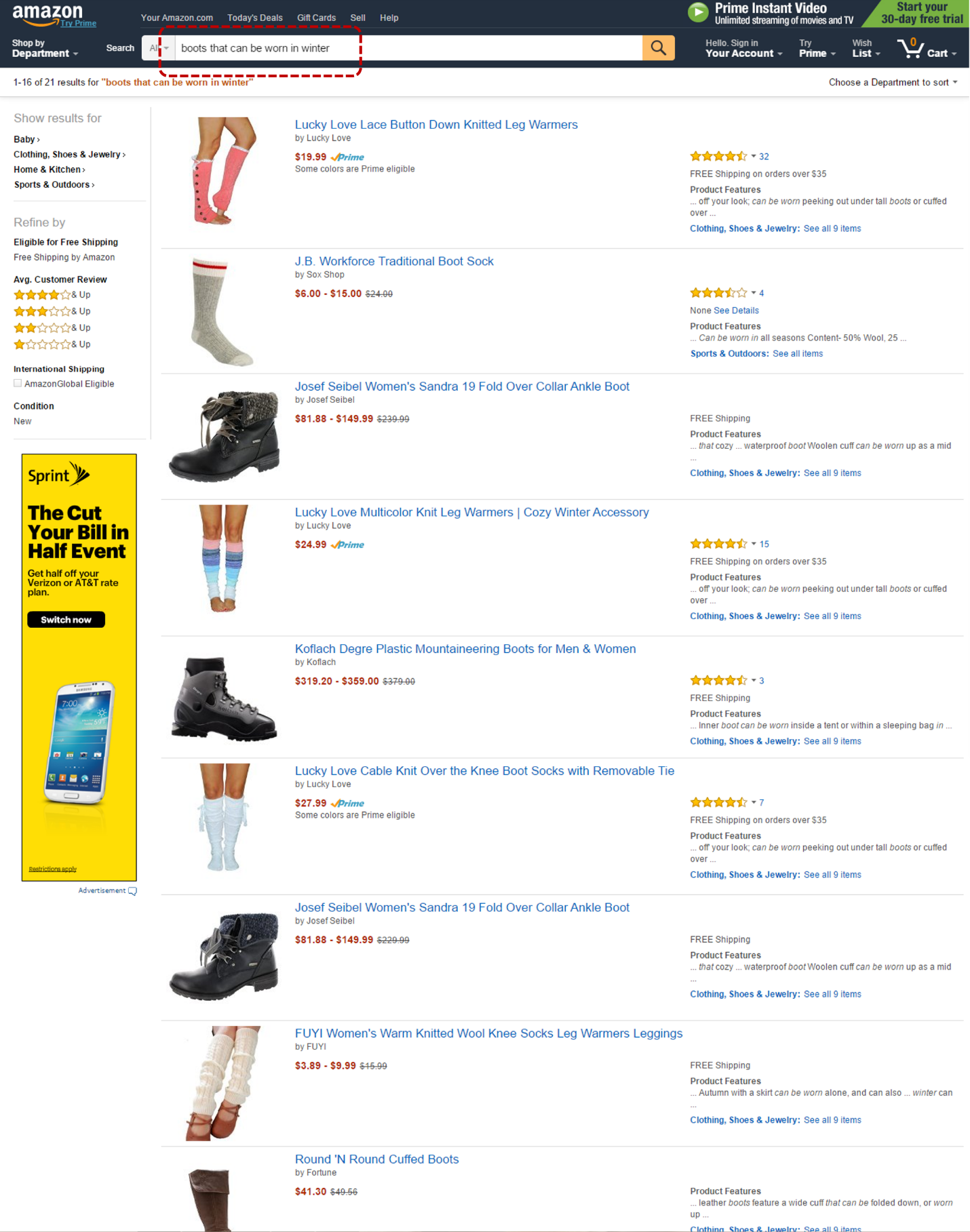Open the Choose a Department to sort dropdown

893,82
